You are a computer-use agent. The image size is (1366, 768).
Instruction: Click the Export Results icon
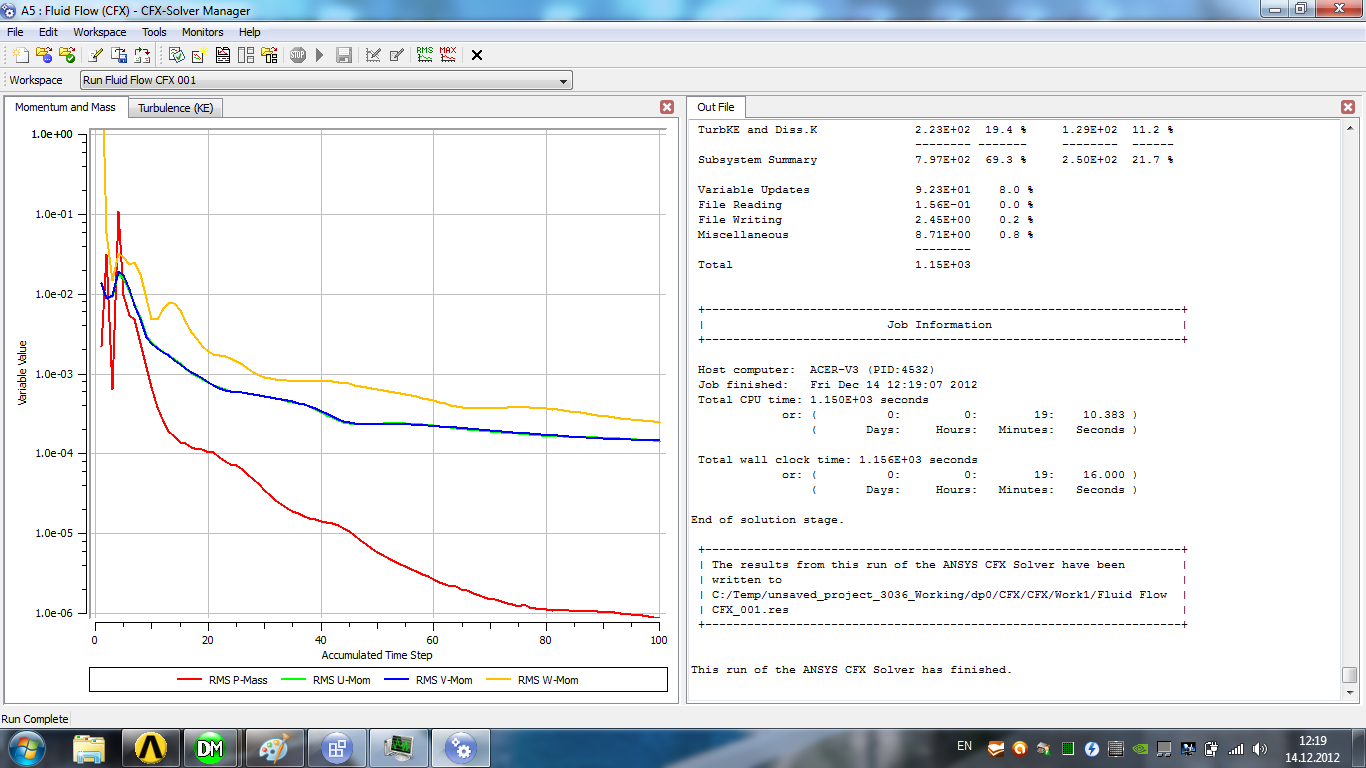[119, 55]
